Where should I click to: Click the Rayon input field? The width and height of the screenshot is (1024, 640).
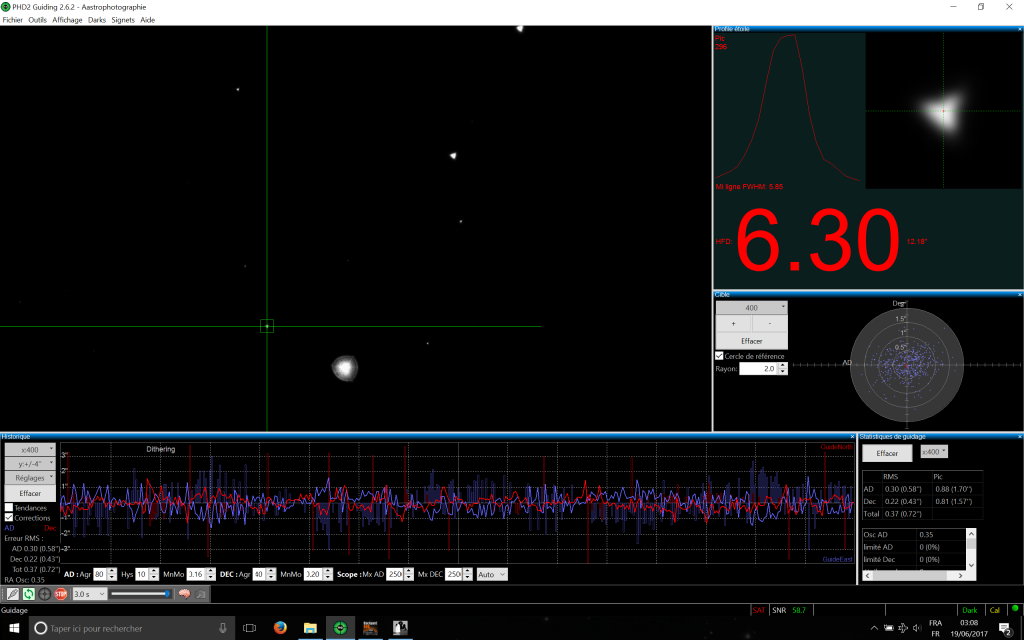758,369
